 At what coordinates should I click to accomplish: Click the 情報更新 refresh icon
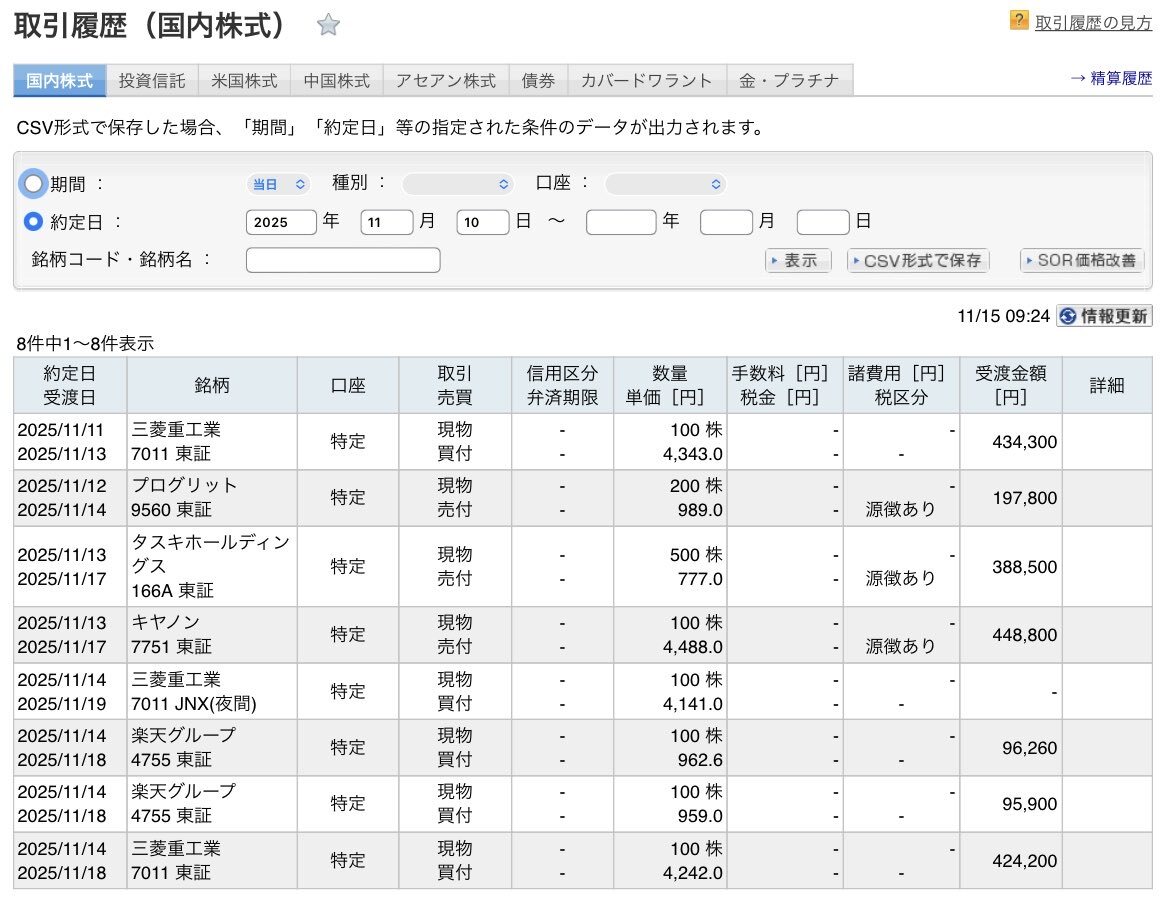(x=1067, y=316)
